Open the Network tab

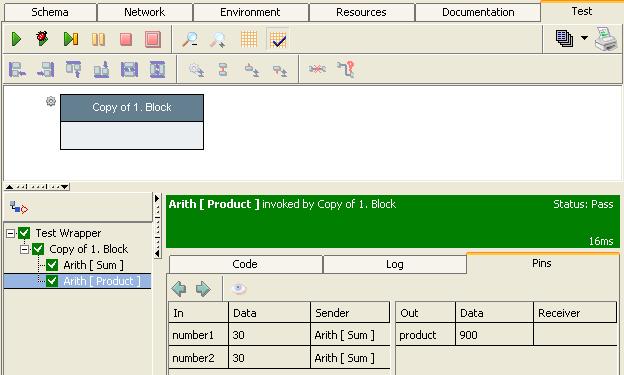pyautogui.click(x=144, y=12)
